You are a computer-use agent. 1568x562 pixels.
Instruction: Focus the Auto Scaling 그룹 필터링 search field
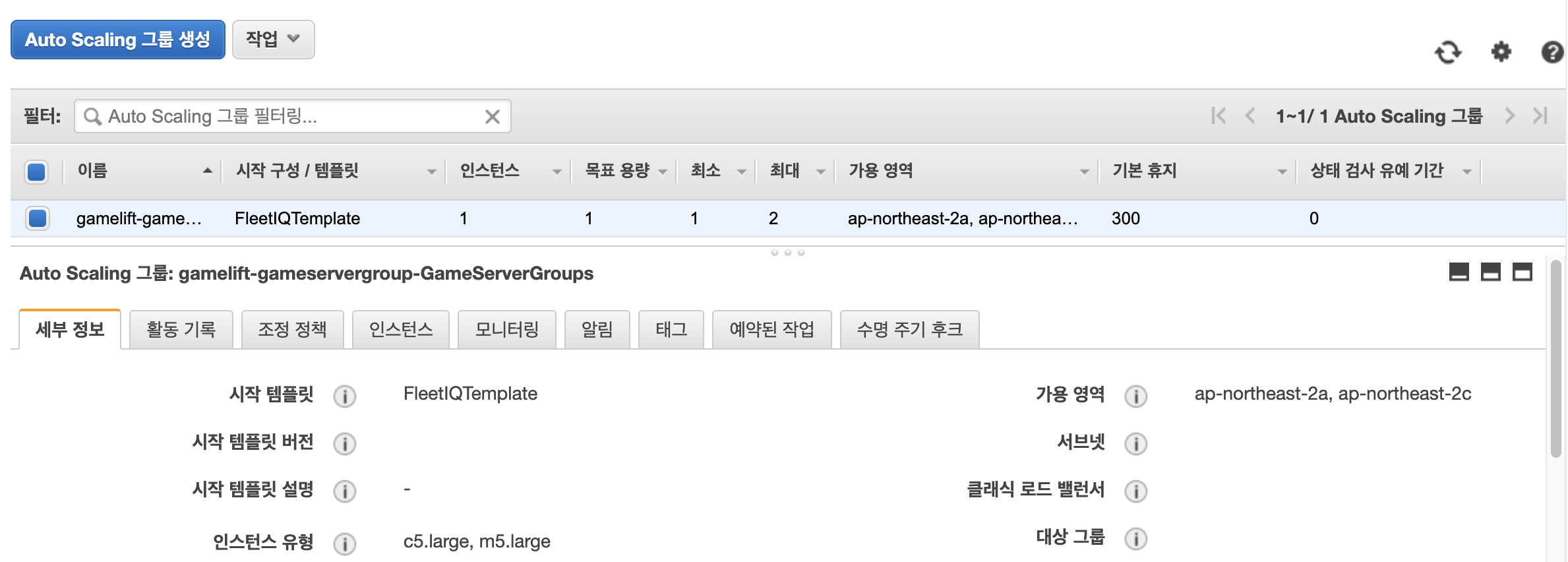coord(293,116)
